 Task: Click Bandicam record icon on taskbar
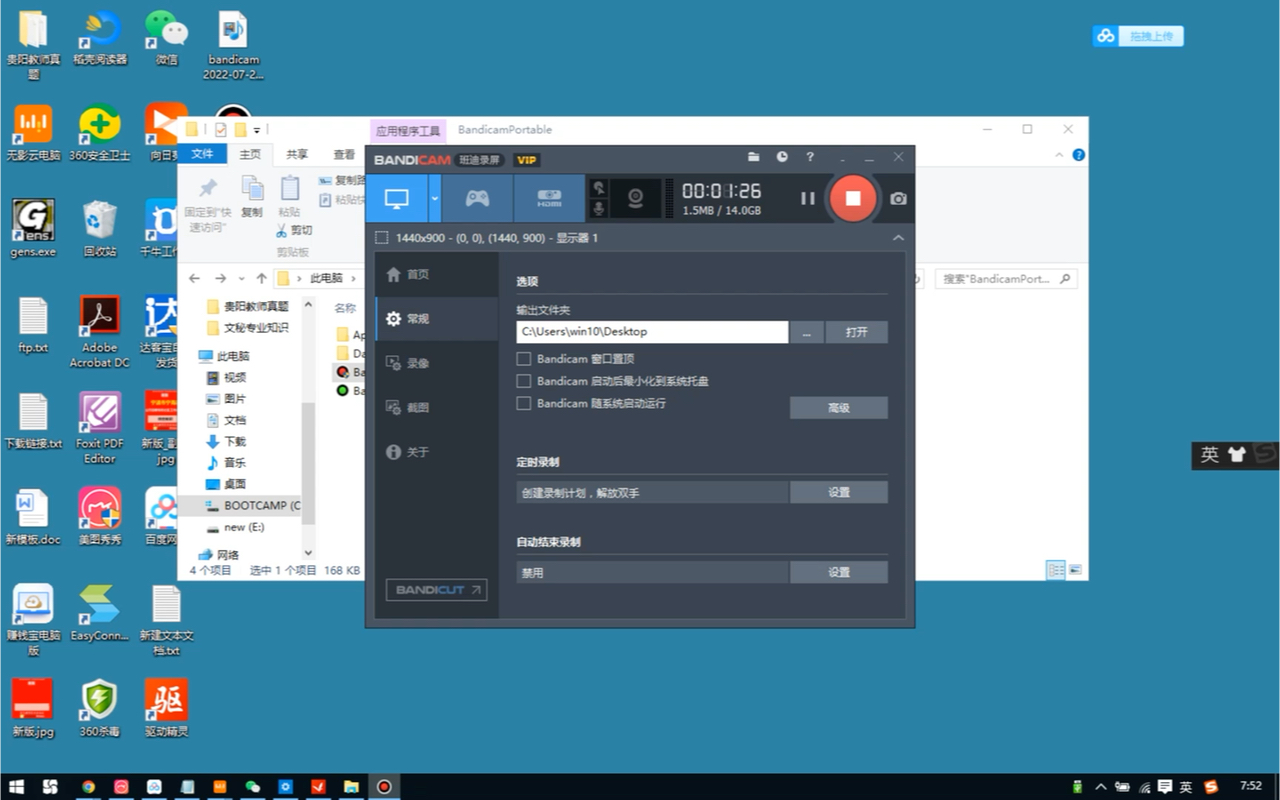(x=383, y=787)
